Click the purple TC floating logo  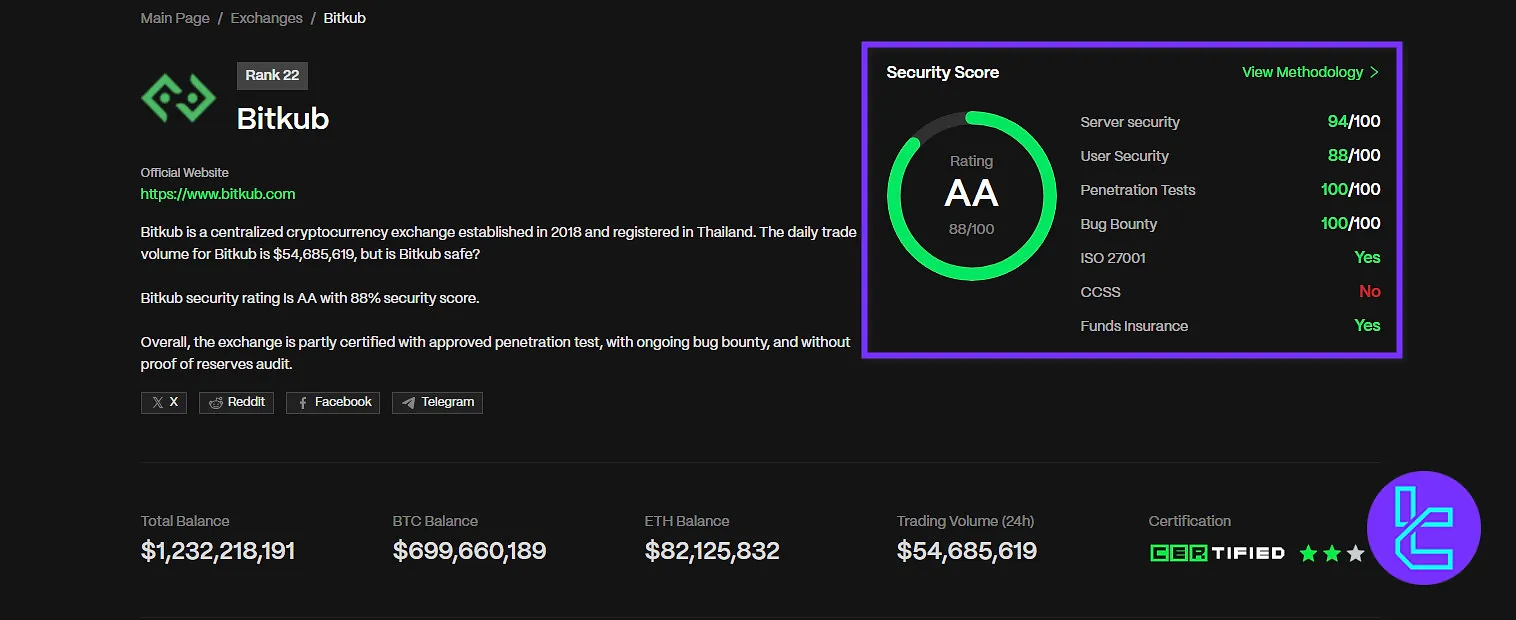click(x=1423, y=527)
